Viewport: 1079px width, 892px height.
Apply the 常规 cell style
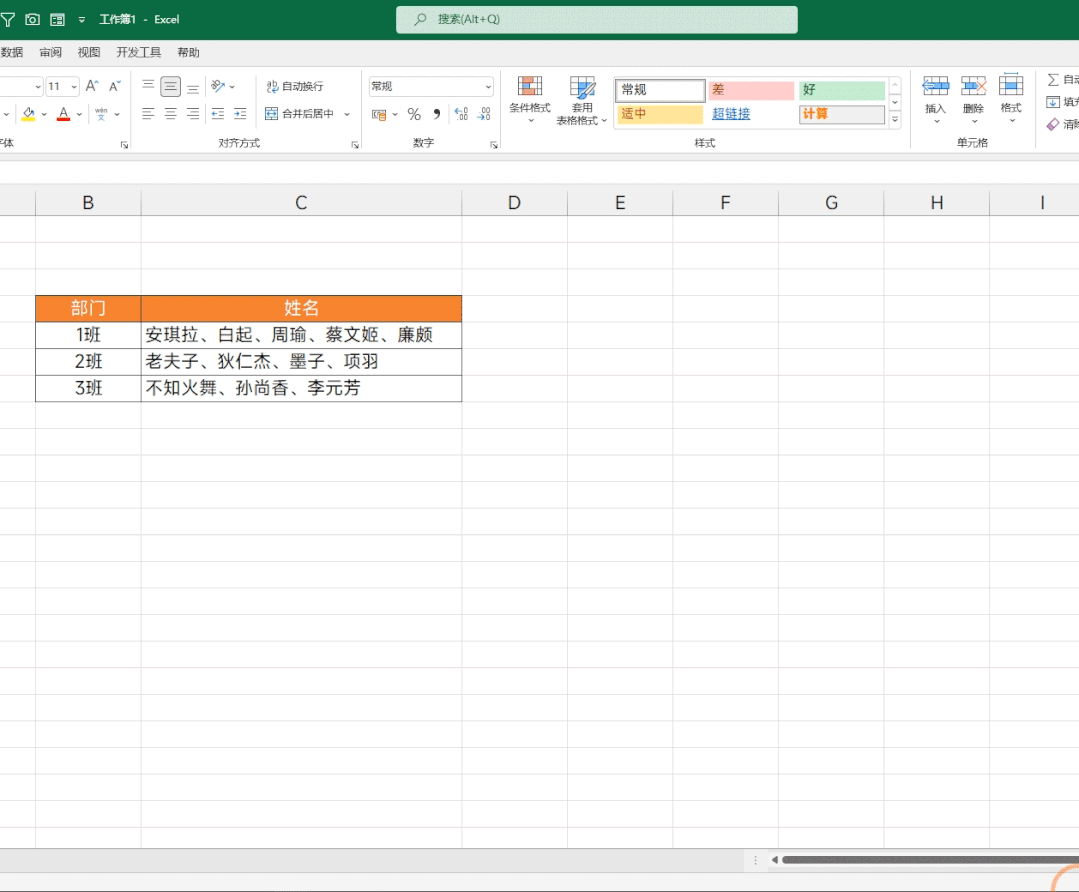pyautogui.click(x=660, y=89)
